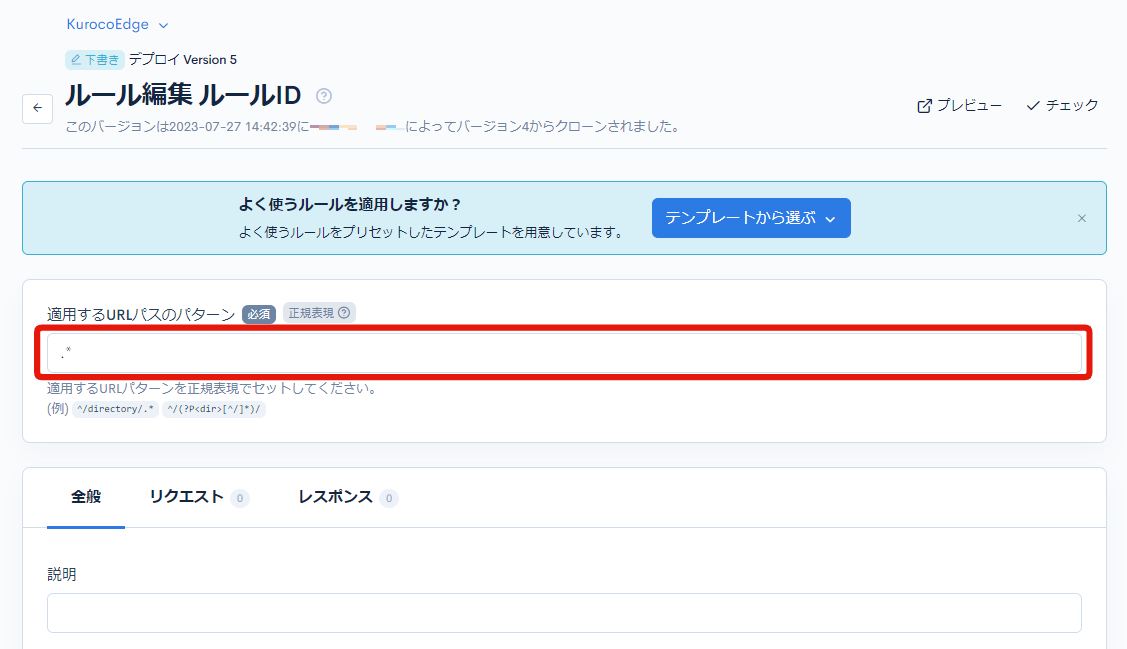Click the ^/directory/.* example pattern
Viewport: 1127px width, 649px height.
pos(115,409)
